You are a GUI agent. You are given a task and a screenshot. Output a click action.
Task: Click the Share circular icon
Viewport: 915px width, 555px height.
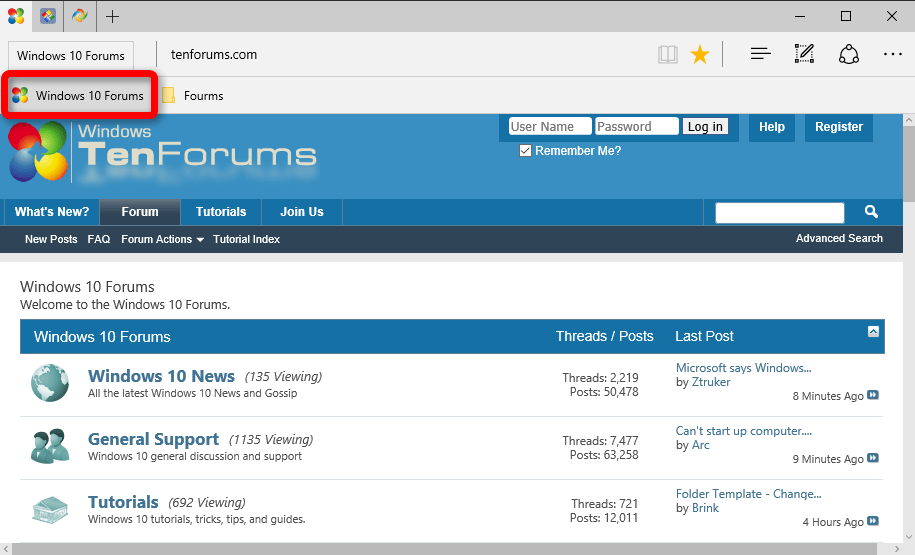coord(848,54)
